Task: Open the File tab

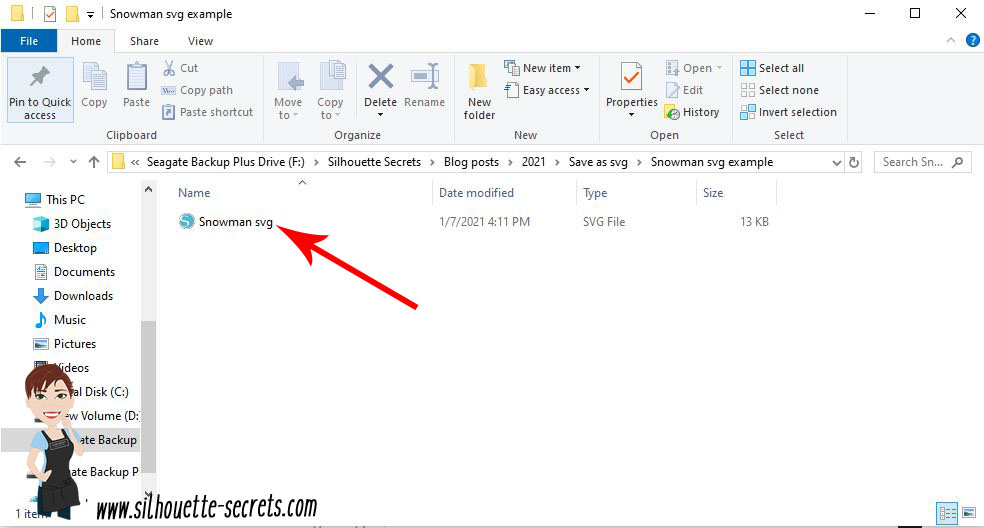Action: point(29,41)
